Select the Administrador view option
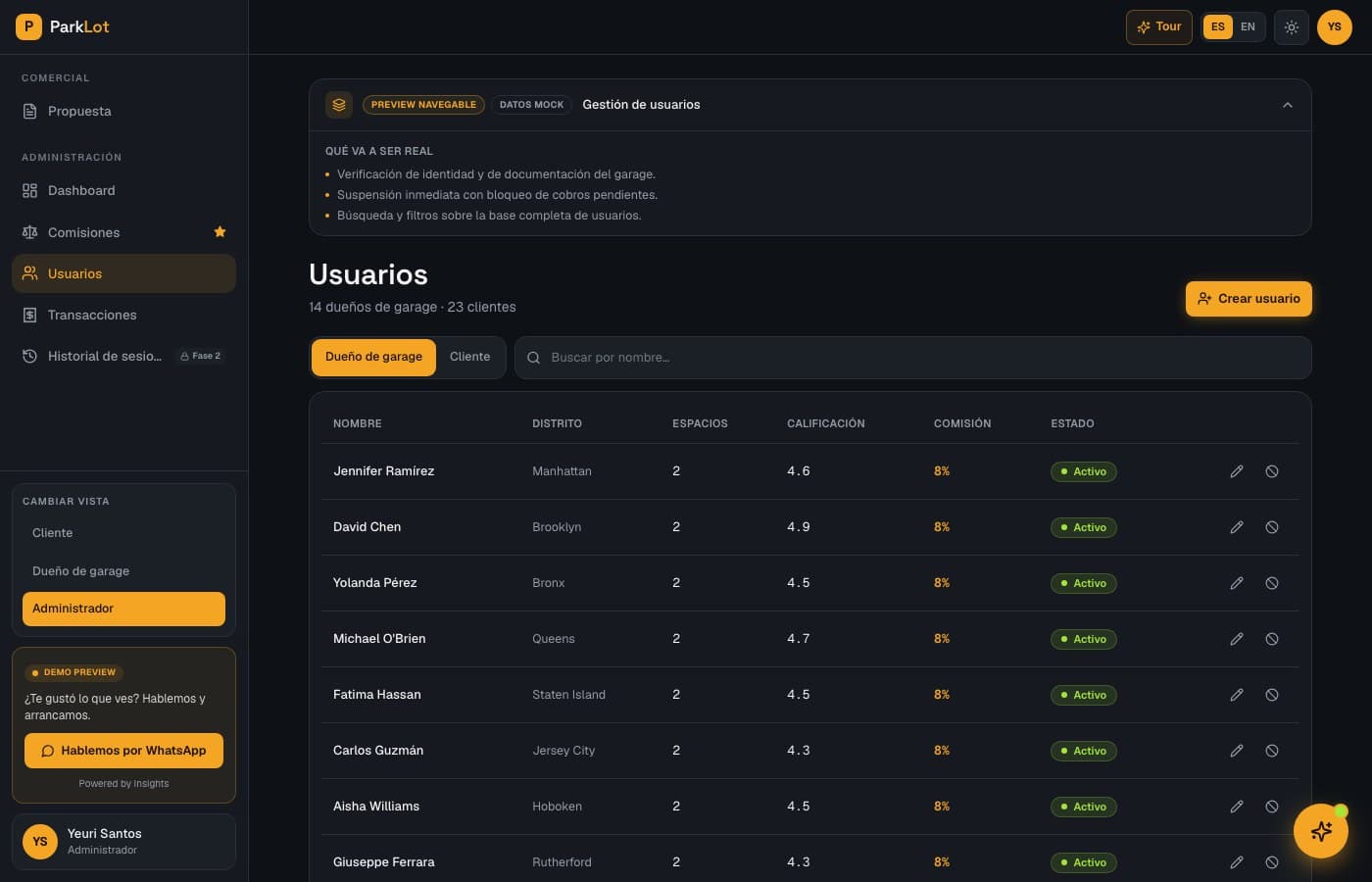The width and height of the screenshot is (1372, 882). 123,609
